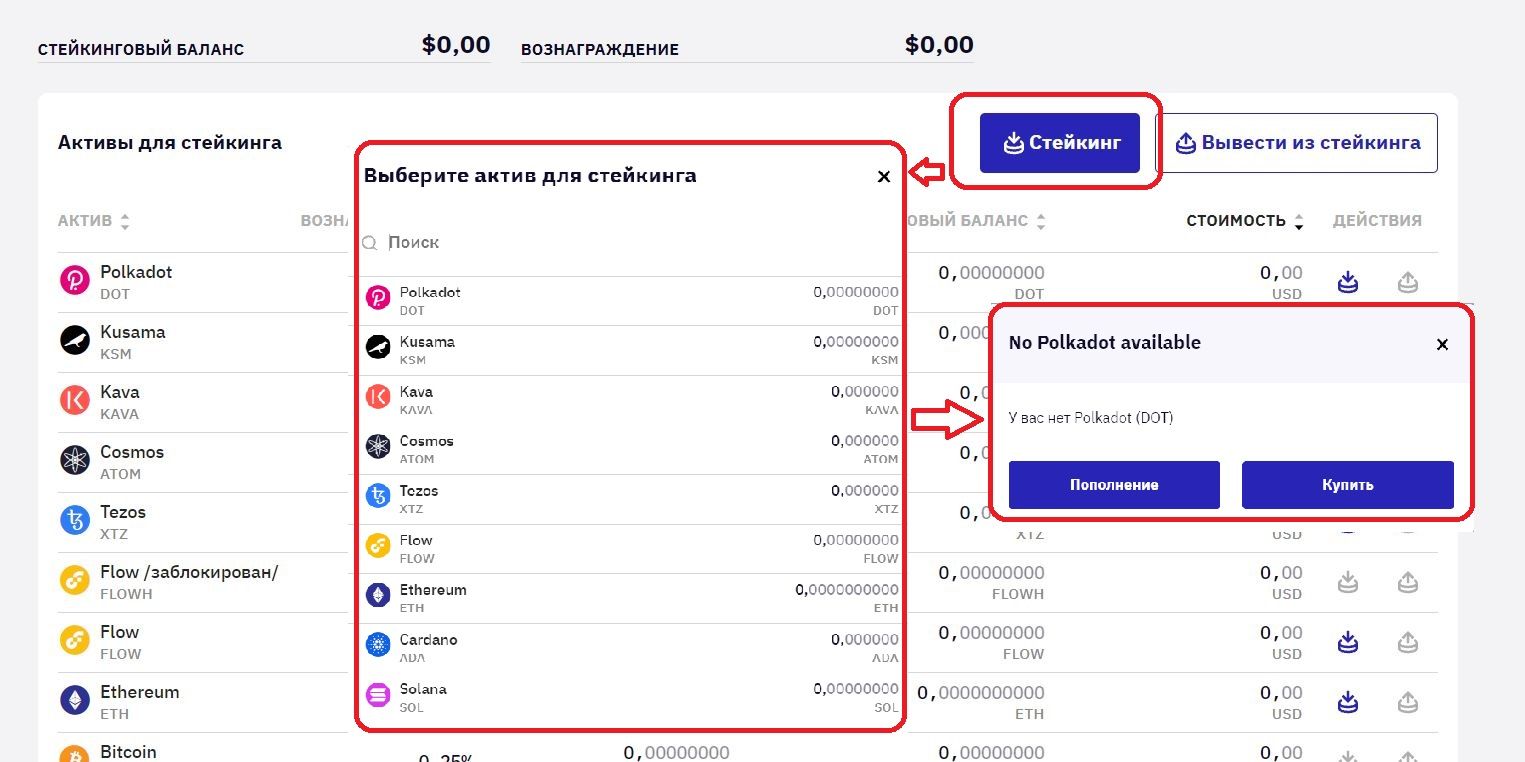1525x762 pixels.
Task: Select Tezos XTZ in the asset picker
Action: point(631,499)
